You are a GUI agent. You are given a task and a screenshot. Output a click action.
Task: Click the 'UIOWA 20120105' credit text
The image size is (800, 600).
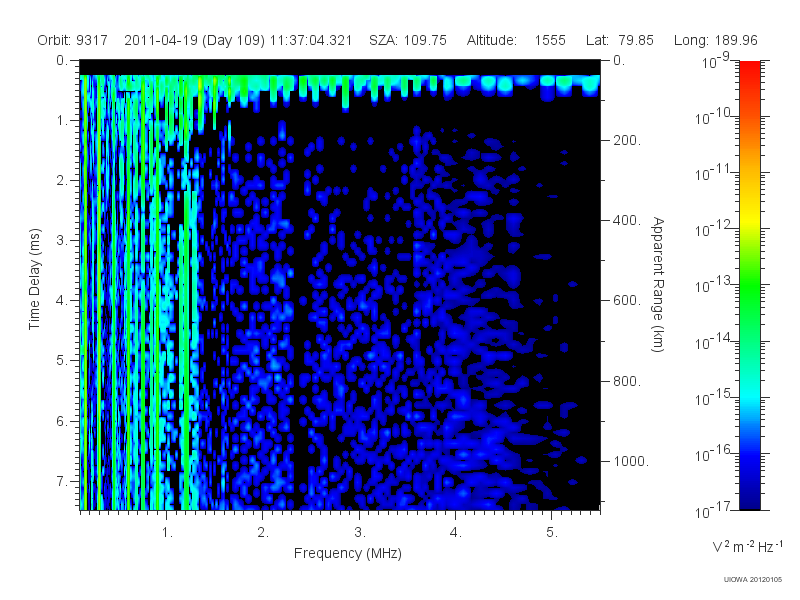coord(753,579)
